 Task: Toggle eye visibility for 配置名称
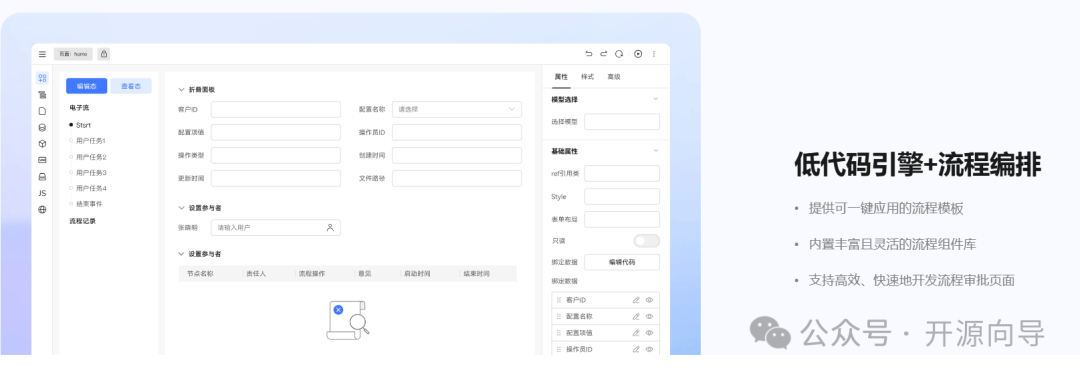pyautogui.click(x=650, y=316)
